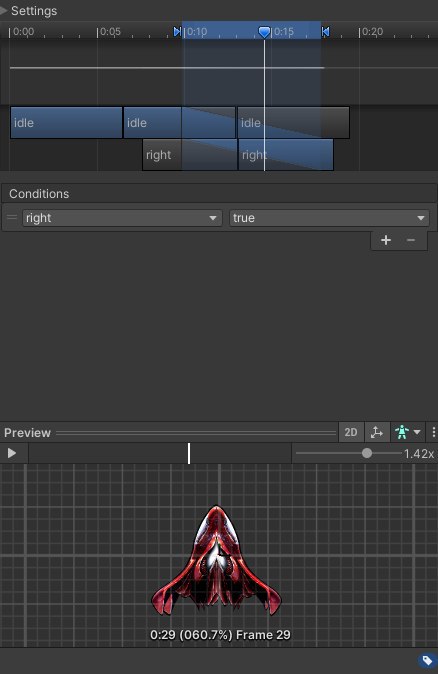This screenshot has height=674, width=438.
Task: Click the asset label tag icon
Action: click(x=427, y=660)
